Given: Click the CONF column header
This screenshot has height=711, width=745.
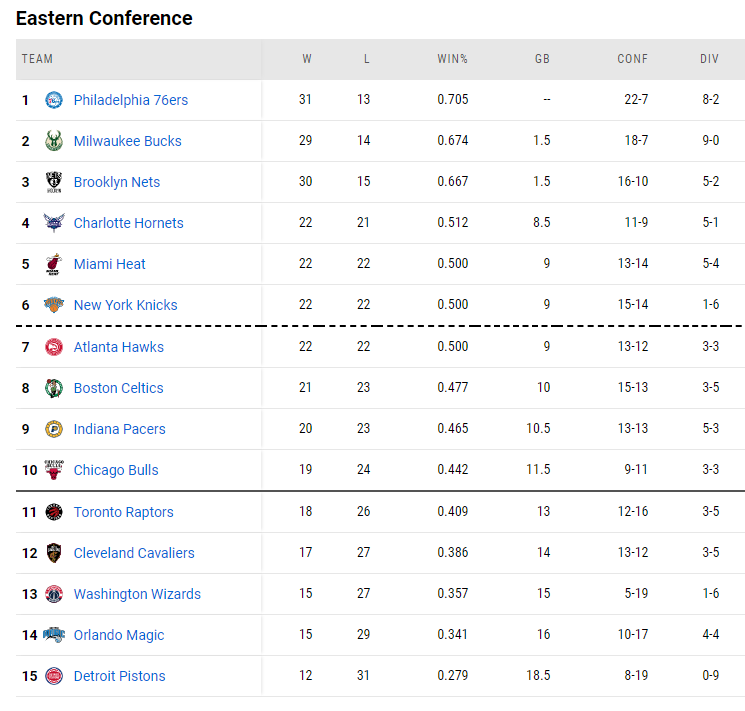Looking at the screenshot, I should click(632, 59).
